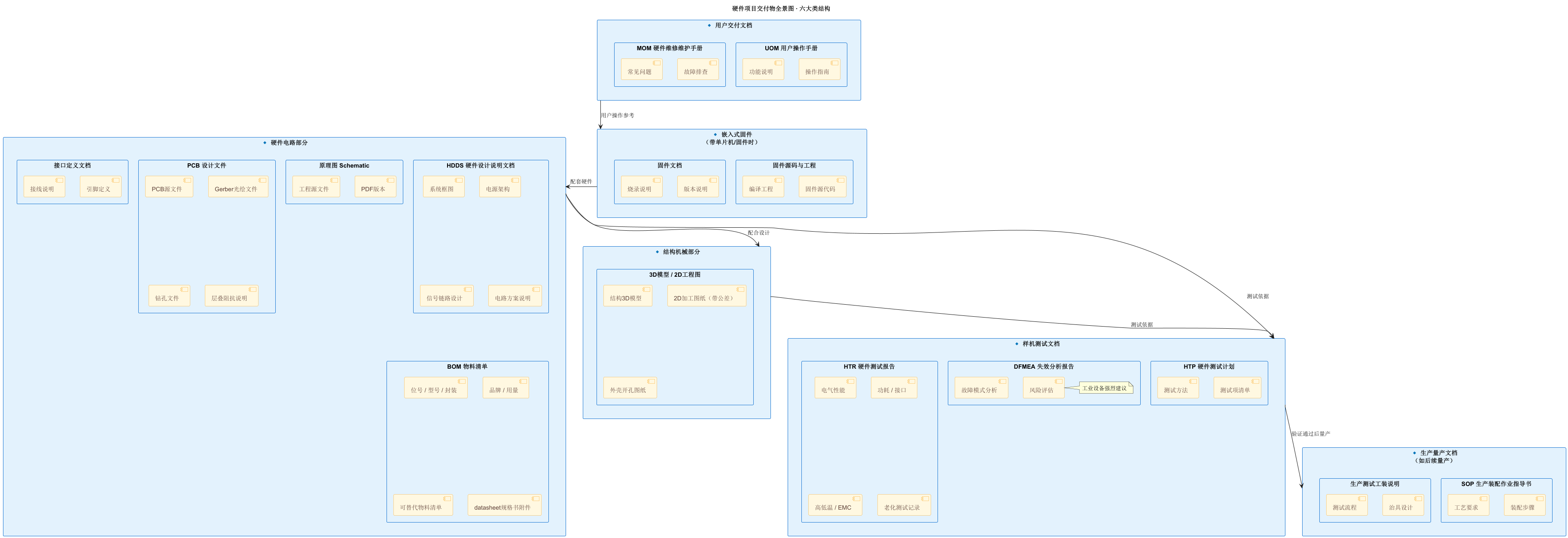The height and width of the screenshot is (538, 1568).
Task: Click the 功能说明 component
Action: [763, 70]
